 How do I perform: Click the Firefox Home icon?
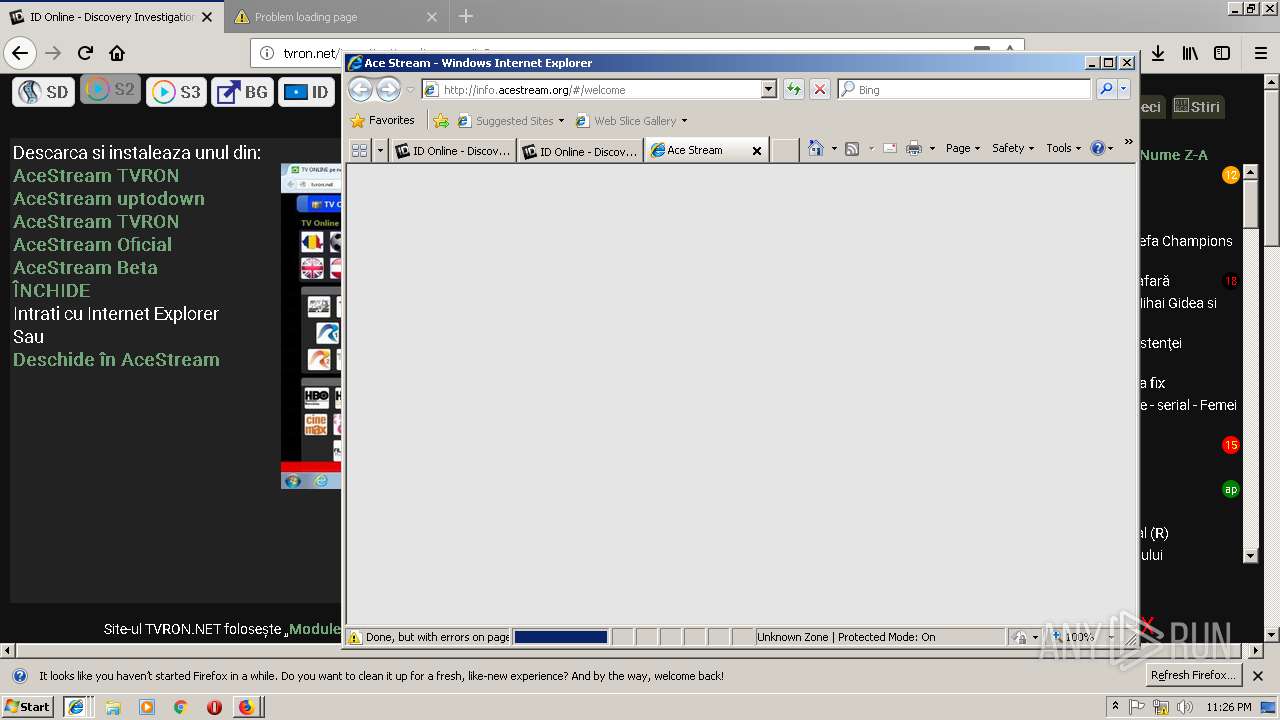[x=117, y=53]
